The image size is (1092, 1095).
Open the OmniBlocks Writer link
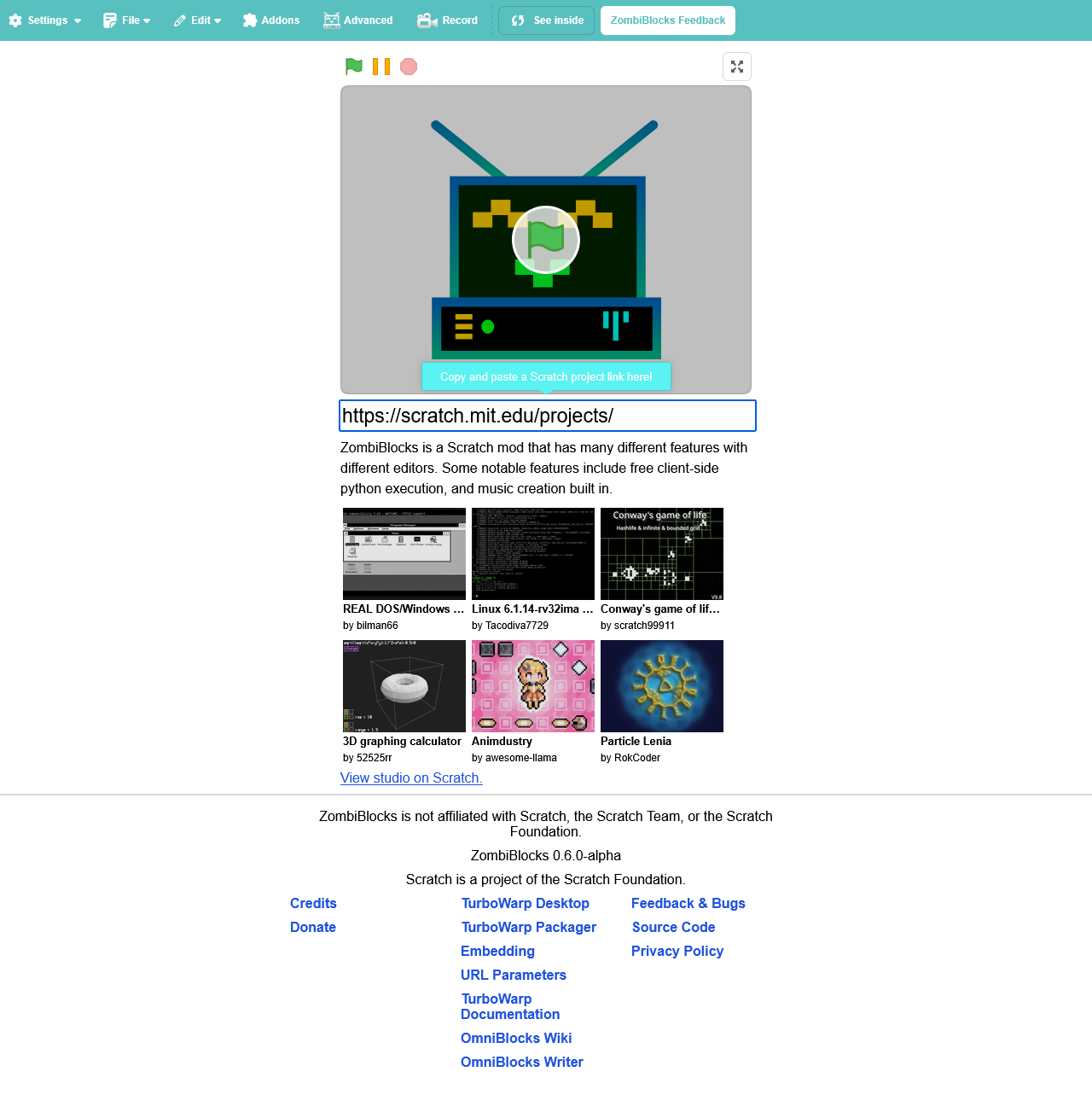[x=522, y=1063]
